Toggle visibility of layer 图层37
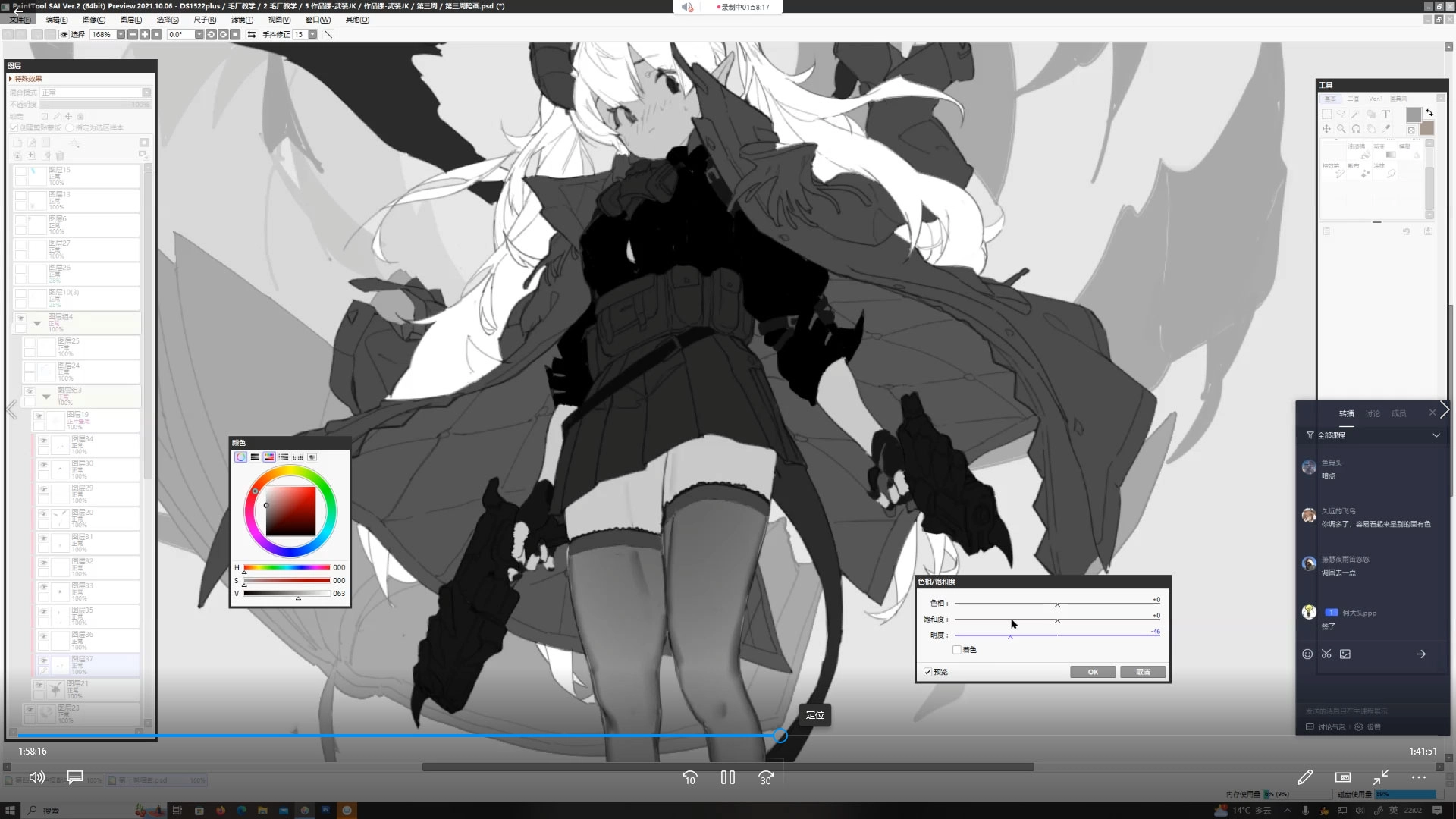 coord(44,661)
